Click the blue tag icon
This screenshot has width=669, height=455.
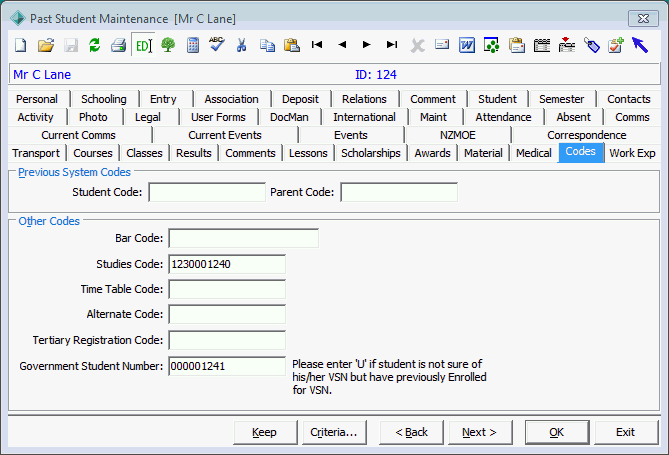pos(591,45)
